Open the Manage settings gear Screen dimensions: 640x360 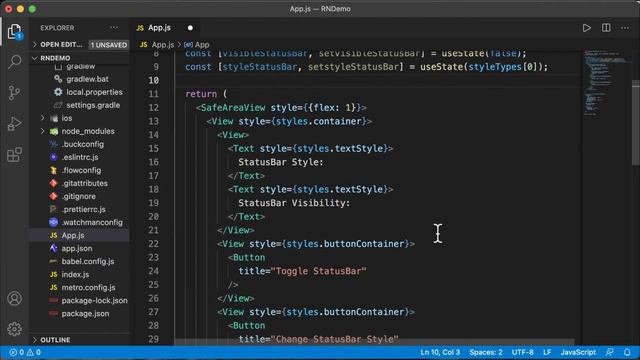14,329
